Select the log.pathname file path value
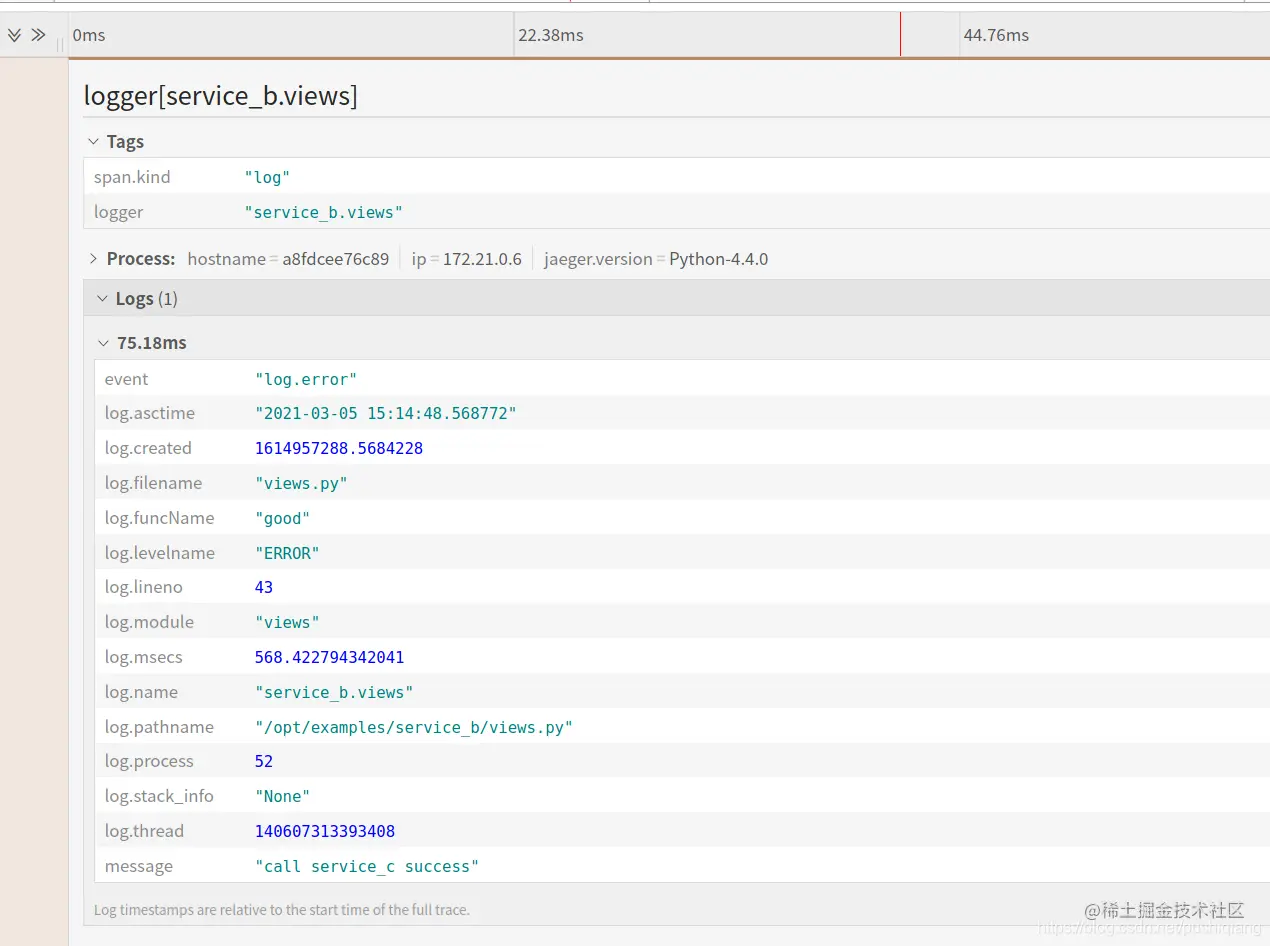Viewport: 1270px width, 946px height. 414,727
